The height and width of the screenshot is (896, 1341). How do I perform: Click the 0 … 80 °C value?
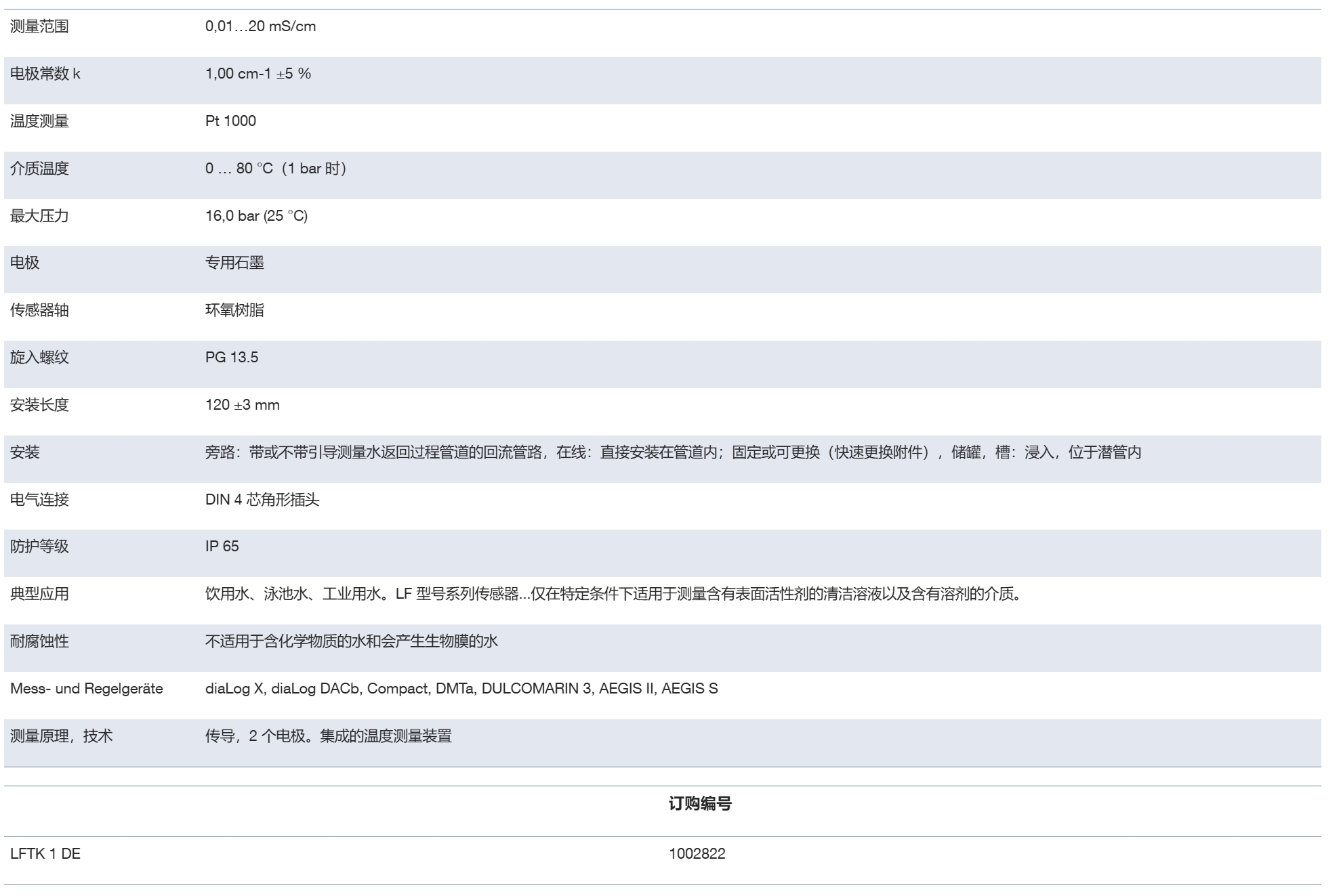(x=276, y=169)
